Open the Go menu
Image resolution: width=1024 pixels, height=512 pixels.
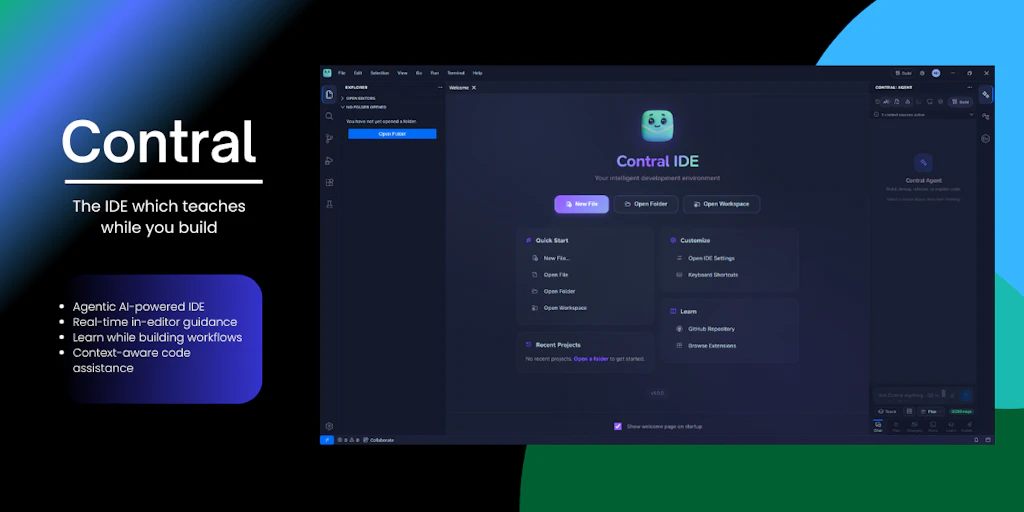tap(419, 73)
